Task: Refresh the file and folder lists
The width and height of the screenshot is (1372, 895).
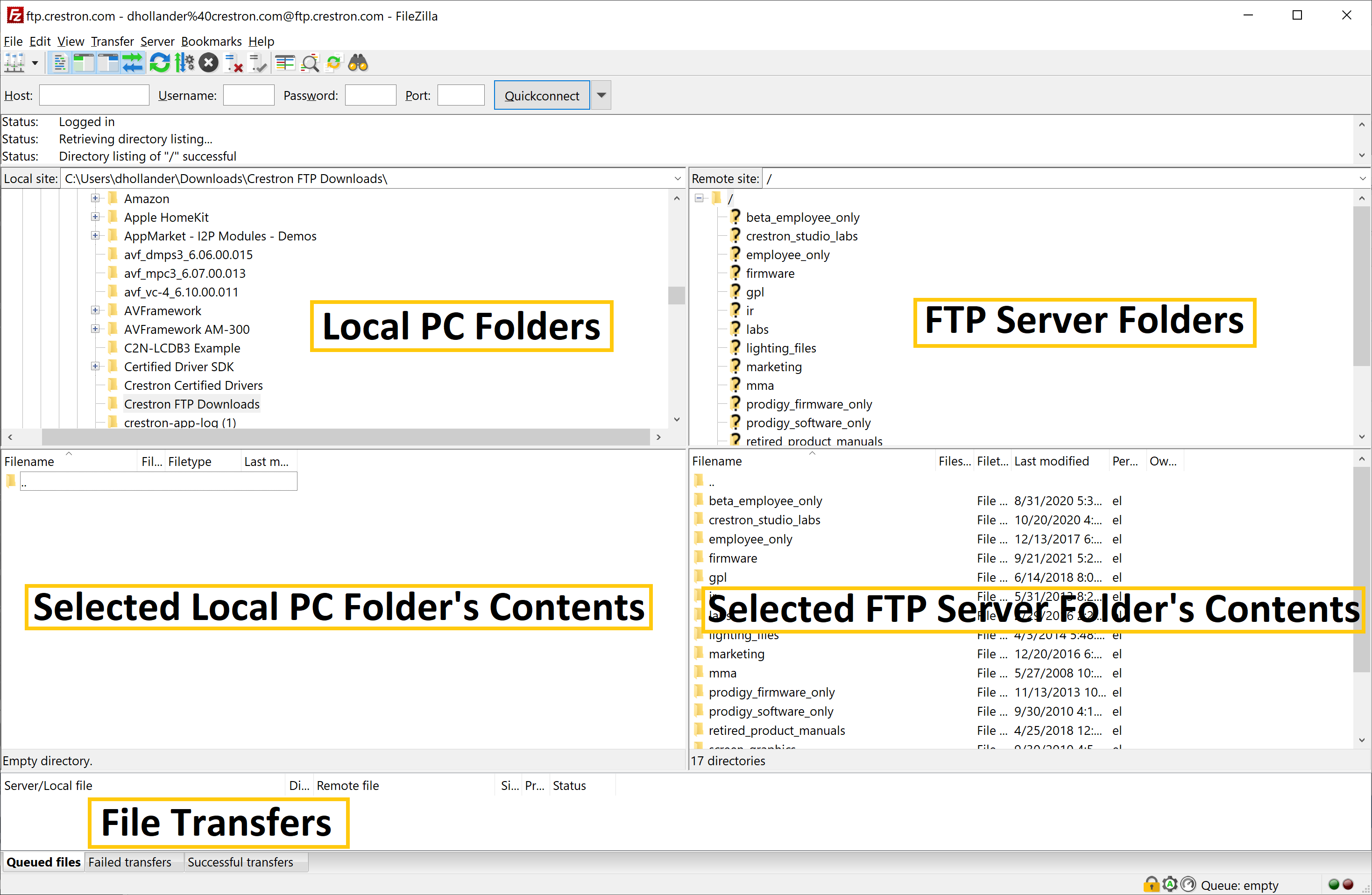Action: 160,62
